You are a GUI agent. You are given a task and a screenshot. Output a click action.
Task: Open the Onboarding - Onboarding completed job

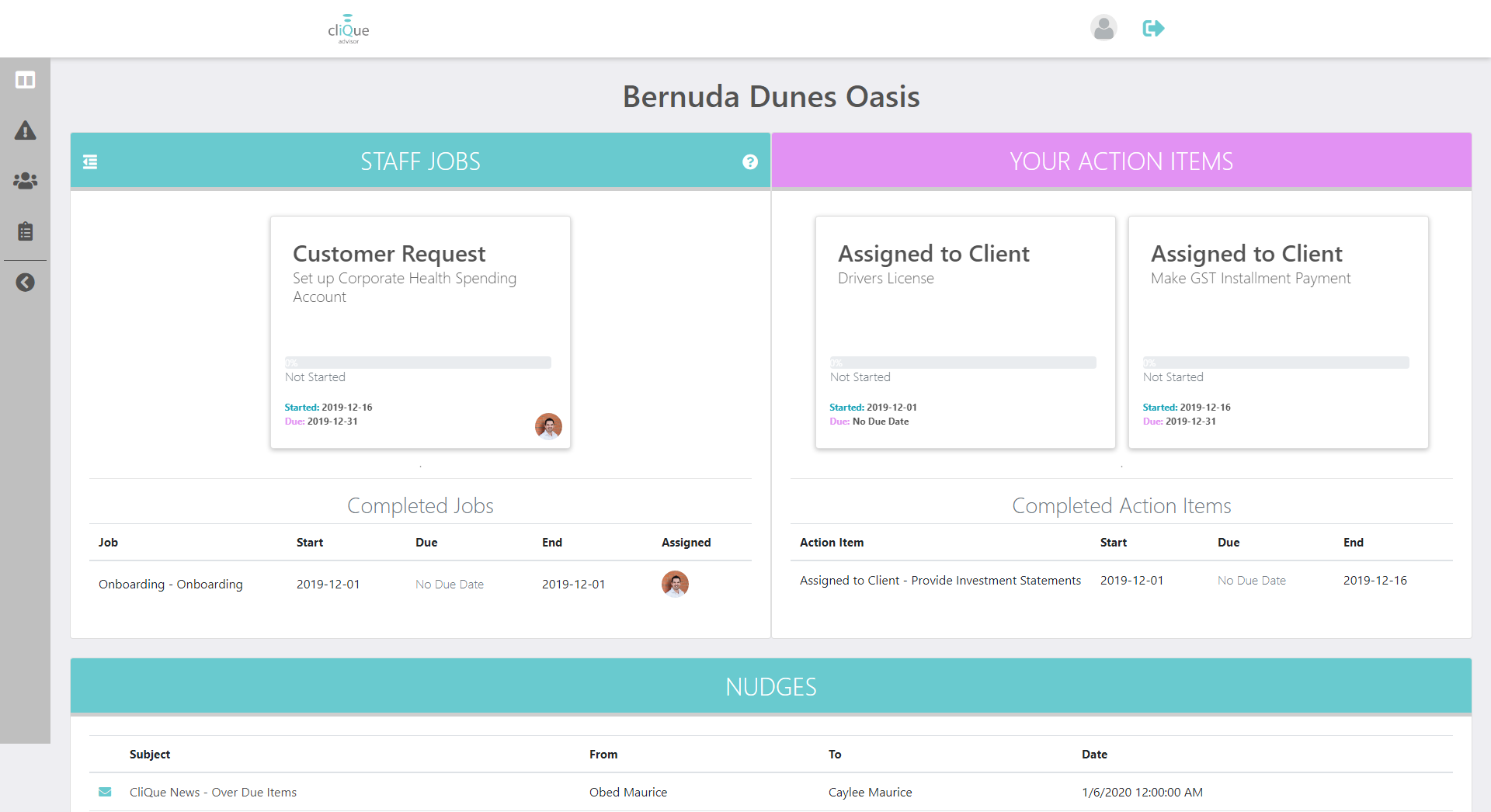(170, 584)
